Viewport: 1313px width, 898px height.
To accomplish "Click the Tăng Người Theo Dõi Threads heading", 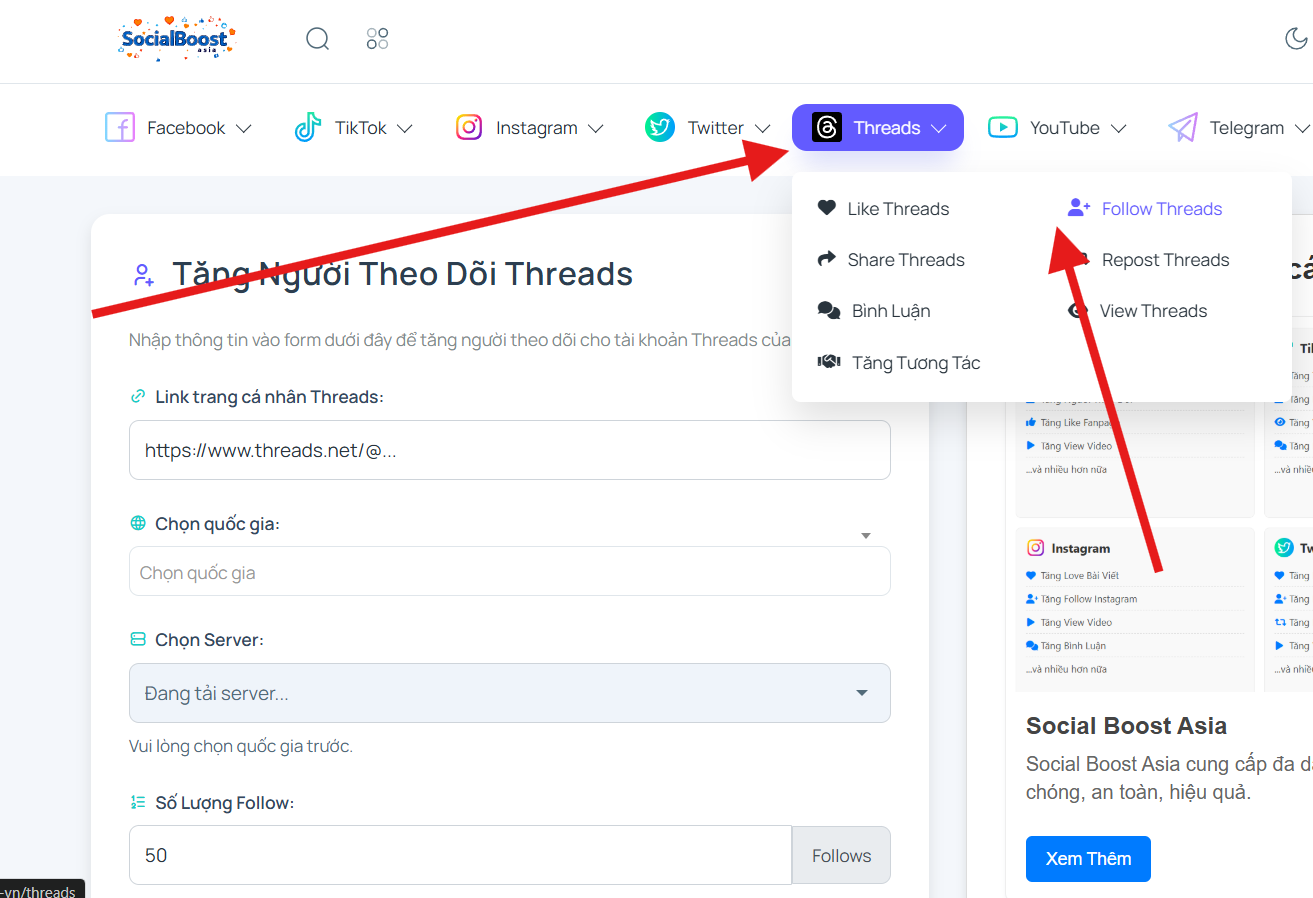I will (x=402, y=273).
